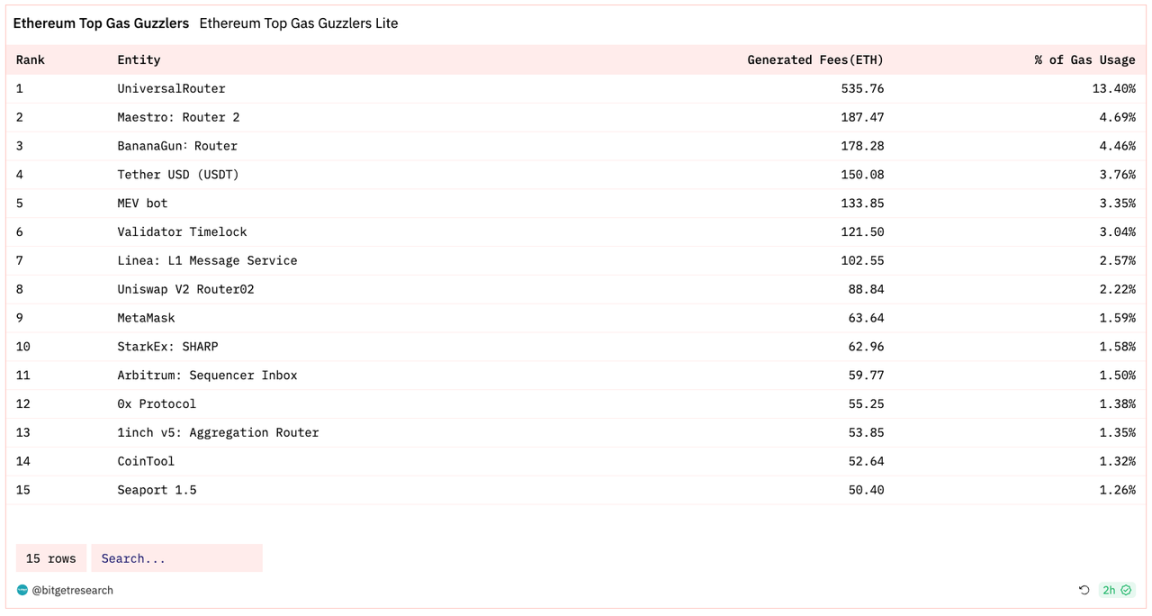The width and height of the screenshot is (1152, 616).
Task: Click the 535.76 fees value
Action: (863, 88)
